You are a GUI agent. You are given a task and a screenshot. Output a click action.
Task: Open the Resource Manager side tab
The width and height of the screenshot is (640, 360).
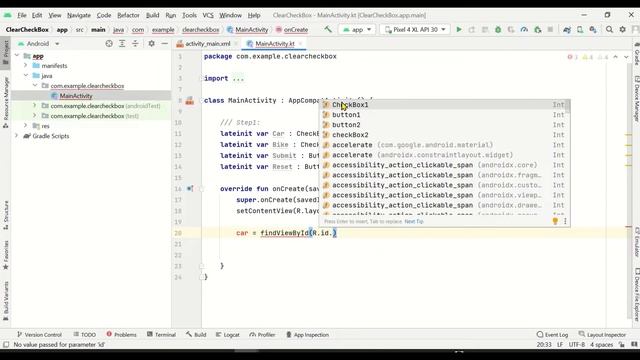6,102
